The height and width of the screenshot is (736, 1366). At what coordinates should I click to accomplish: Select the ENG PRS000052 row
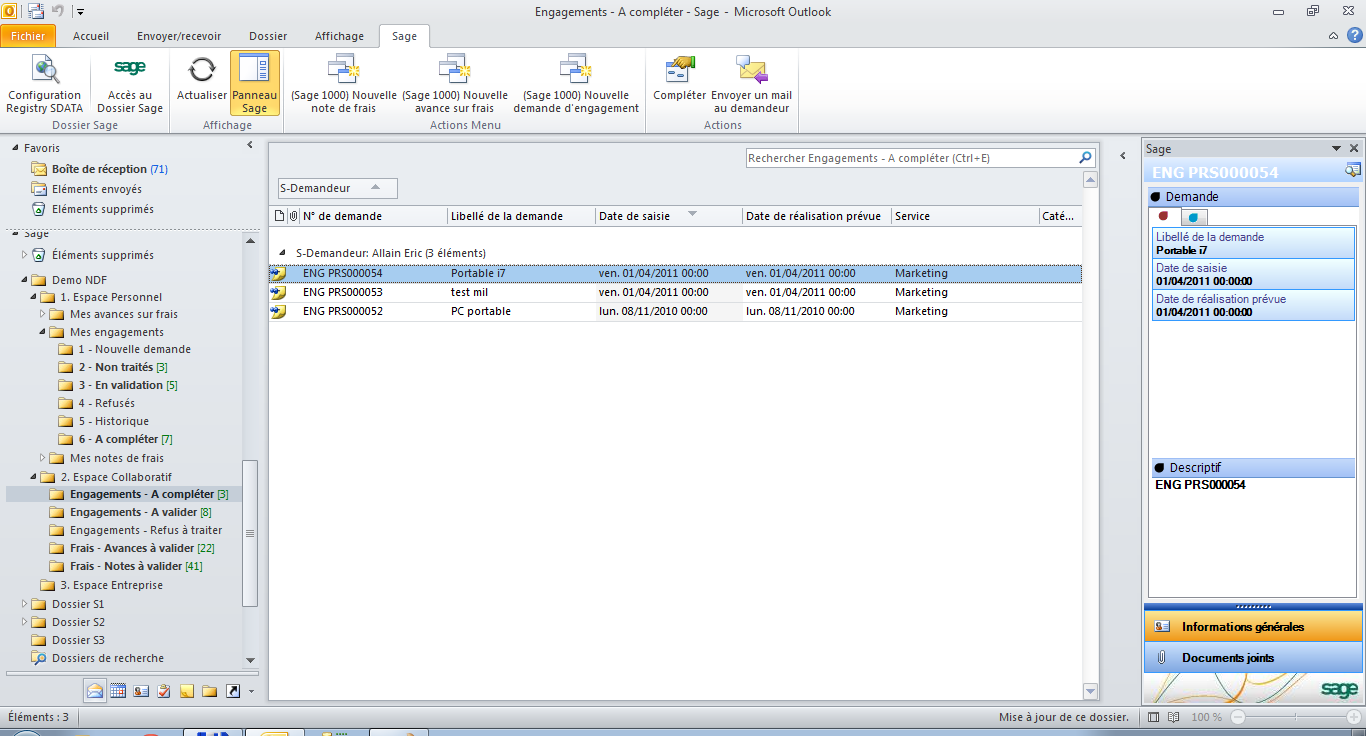coord(675,311)
